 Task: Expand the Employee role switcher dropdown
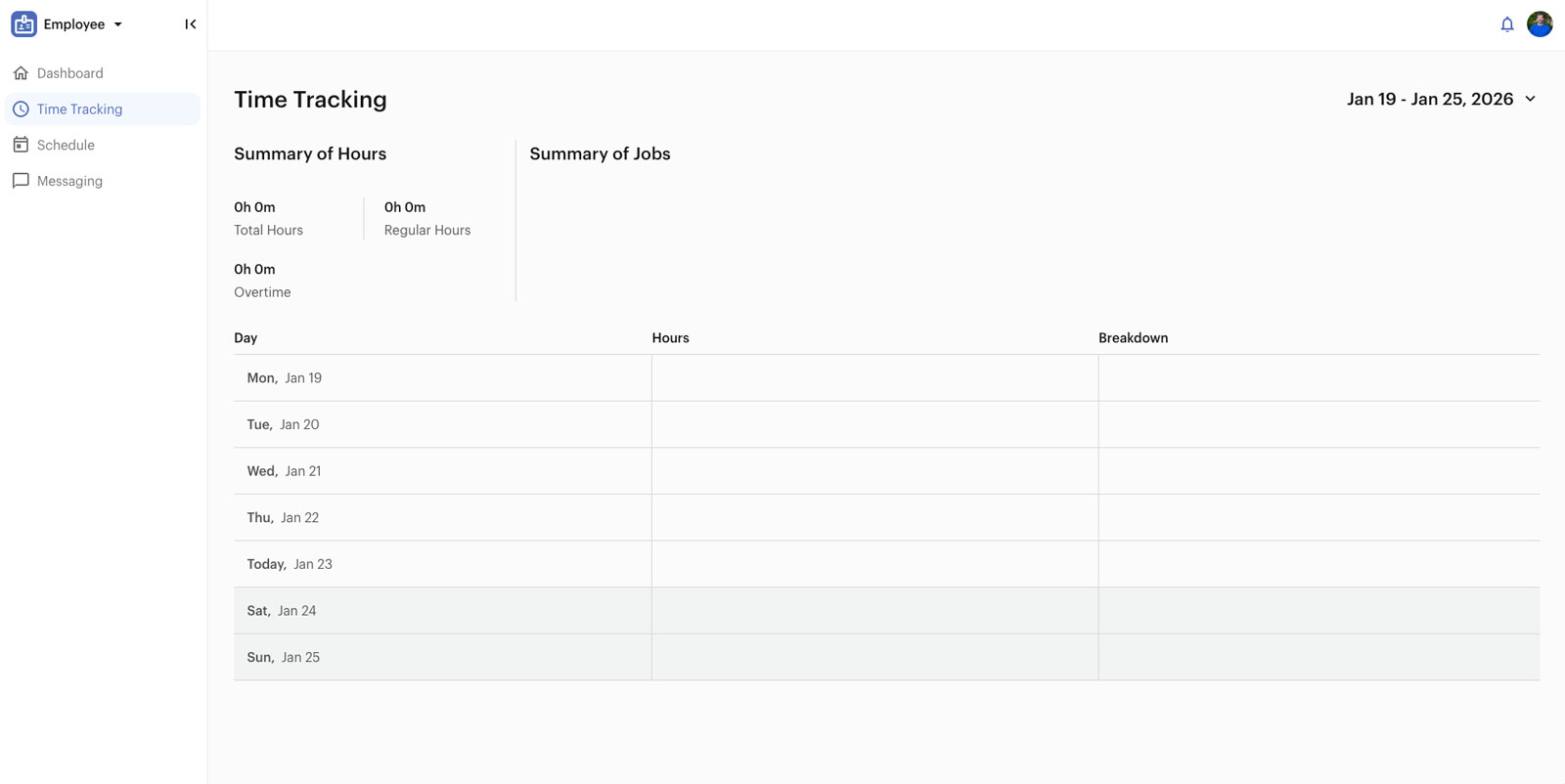[x=118, y=24]
